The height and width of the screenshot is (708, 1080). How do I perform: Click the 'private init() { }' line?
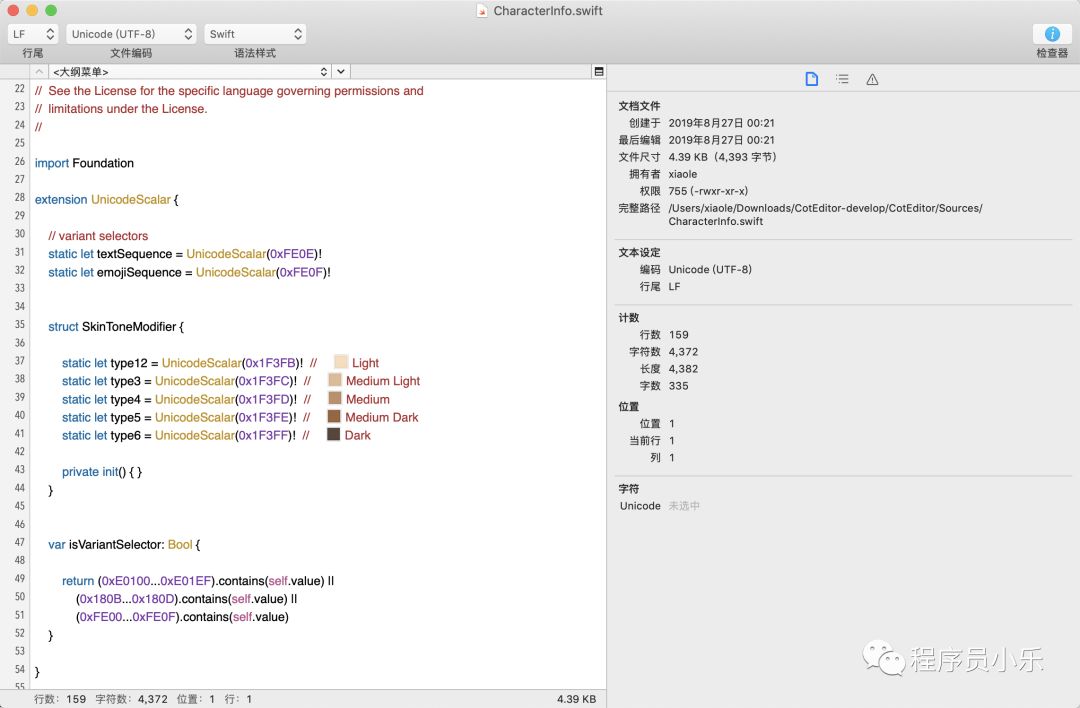coord(102,472)
